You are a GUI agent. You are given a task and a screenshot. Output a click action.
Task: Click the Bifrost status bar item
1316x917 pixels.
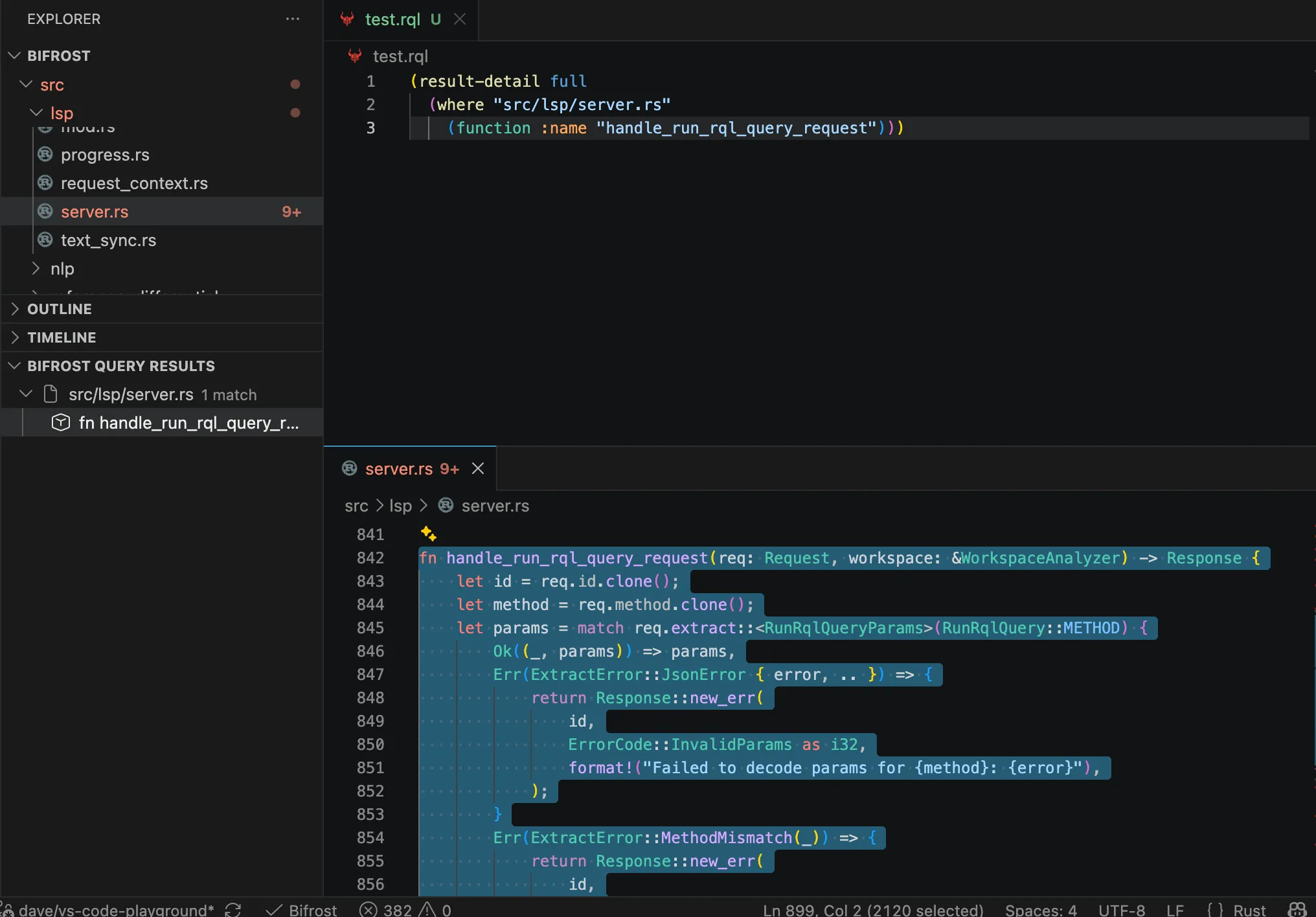pos(302,909)
